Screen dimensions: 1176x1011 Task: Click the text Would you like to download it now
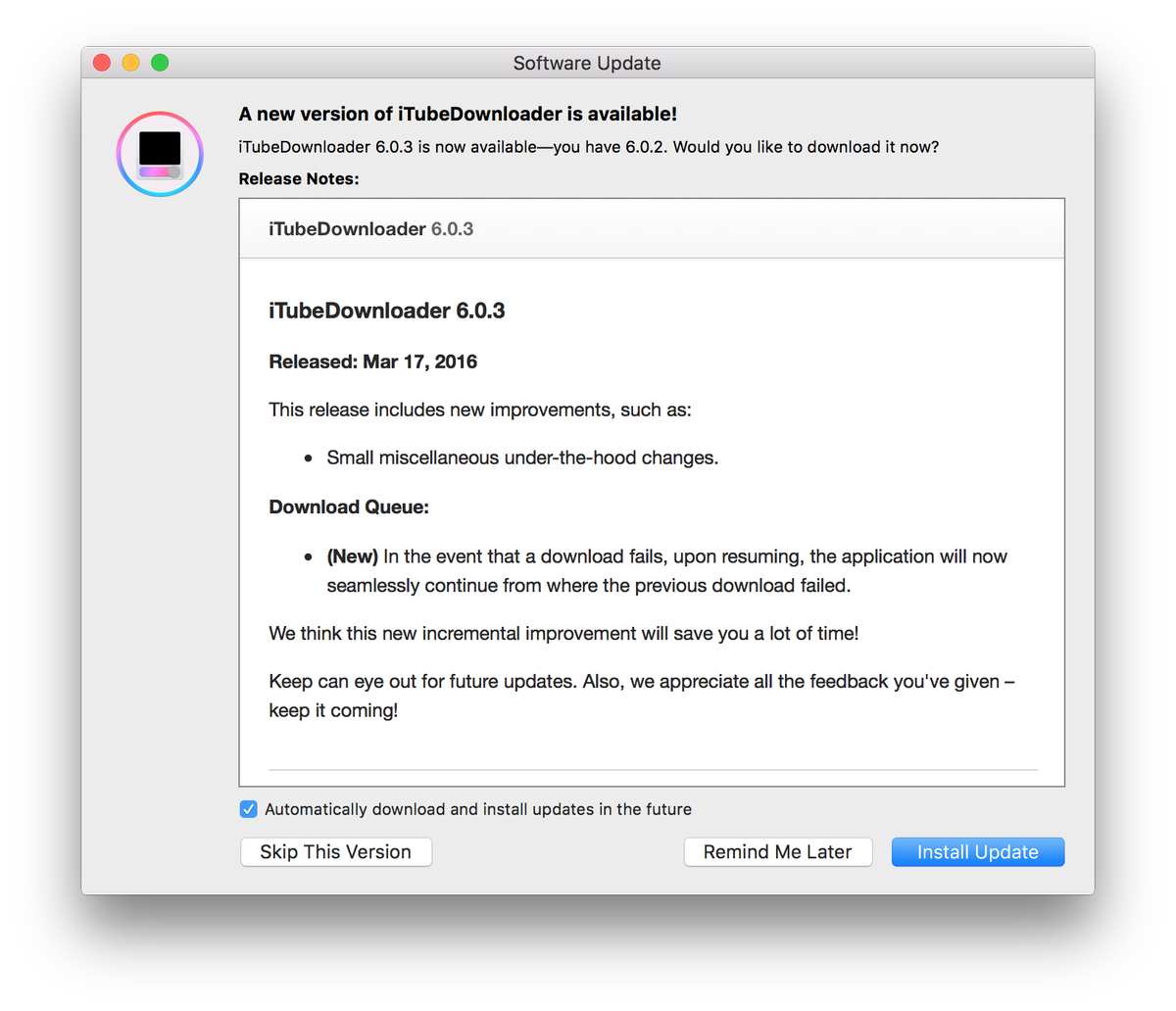coord(806,147)
